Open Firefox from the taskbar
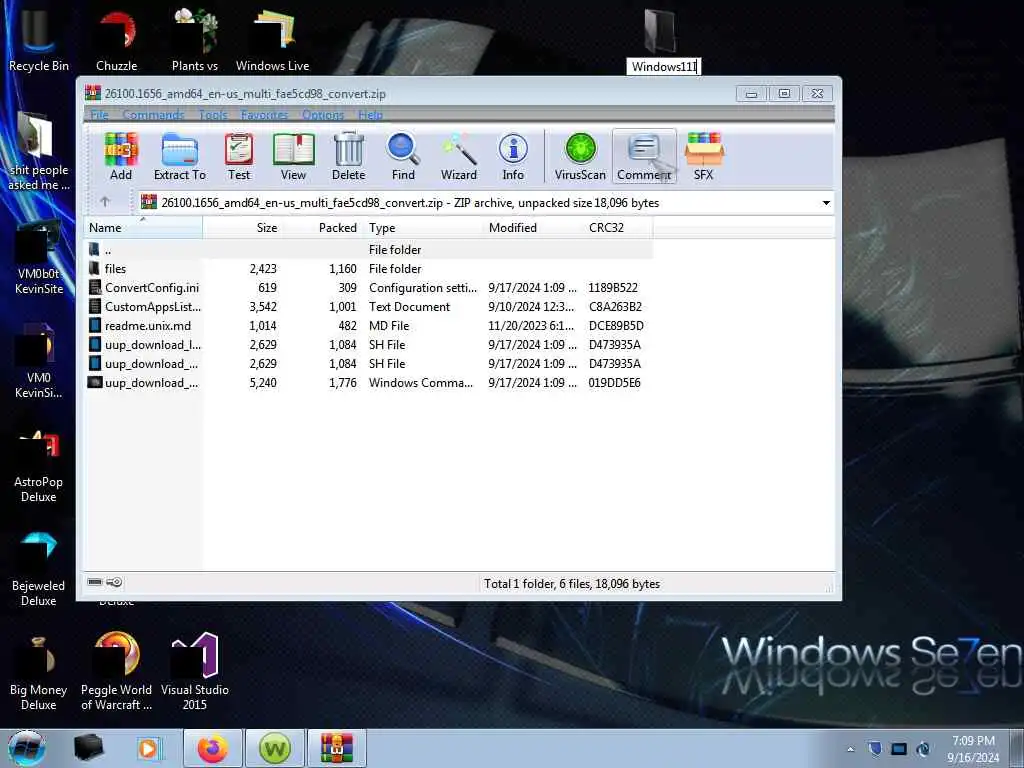Screen dimensions: 1024x768 pos(213,748)
